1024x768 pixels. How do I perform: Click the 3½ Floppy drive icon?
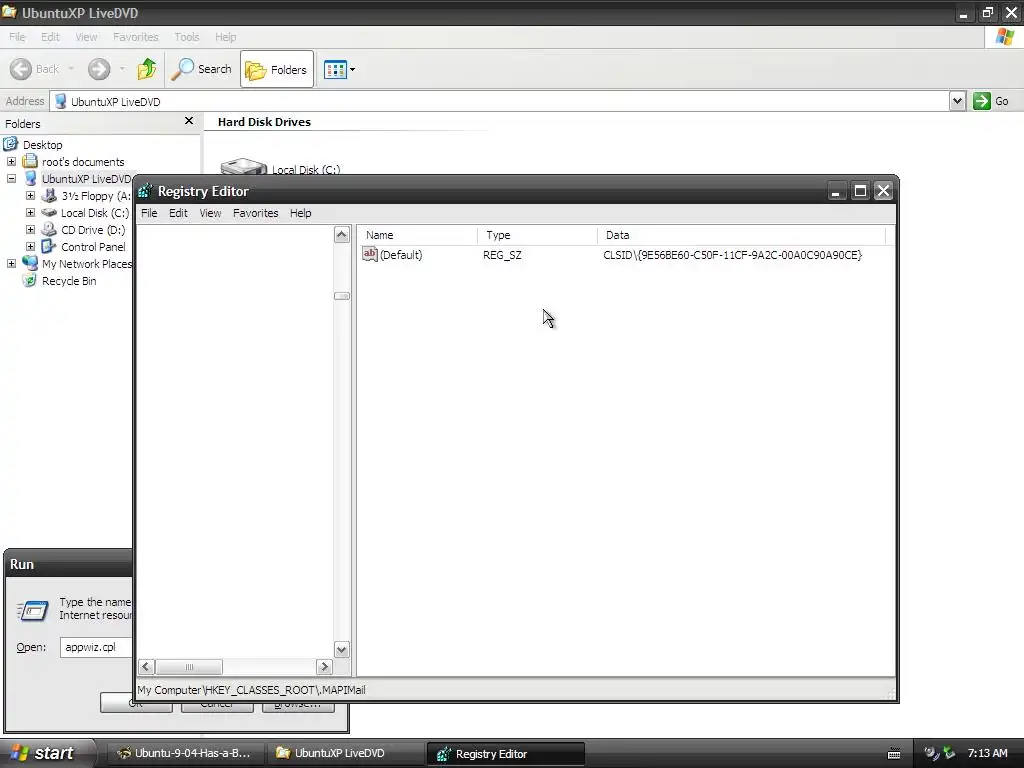click(x=49, y=195)
